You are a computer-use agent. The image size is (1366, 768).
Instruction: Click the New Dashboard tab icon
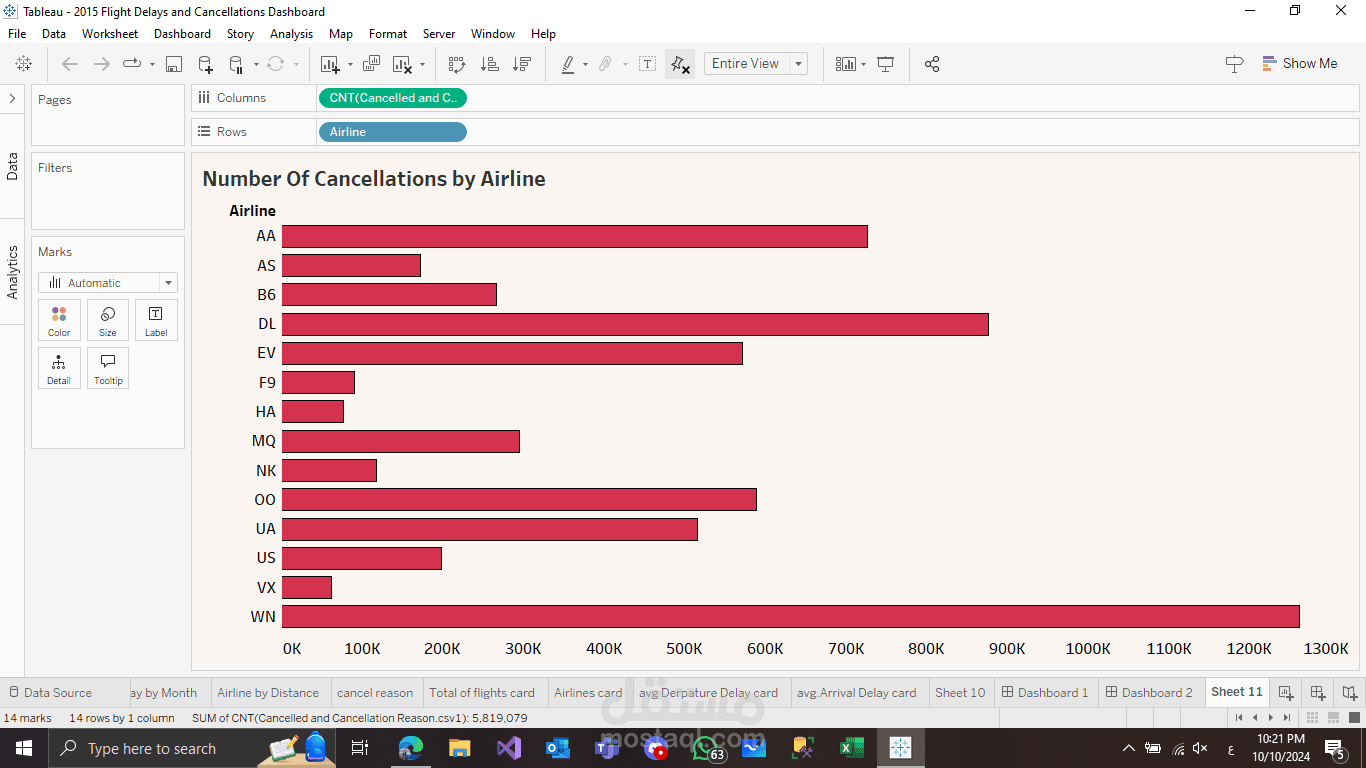point(1318,692)
